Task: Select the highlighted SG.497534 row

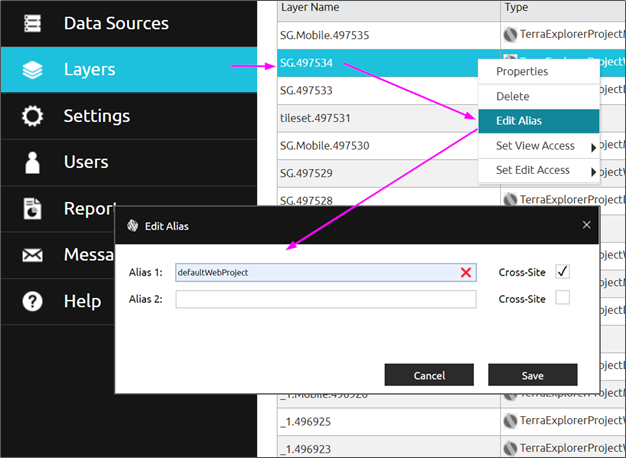Action: [377, 63]
